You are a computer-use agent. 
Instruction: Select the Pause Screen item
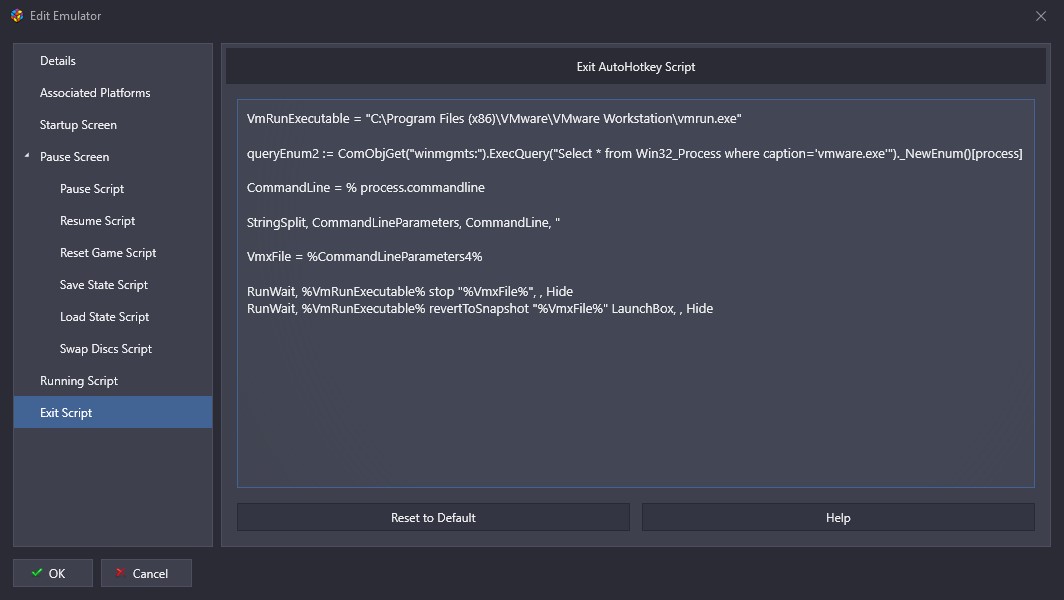[75, 157]
